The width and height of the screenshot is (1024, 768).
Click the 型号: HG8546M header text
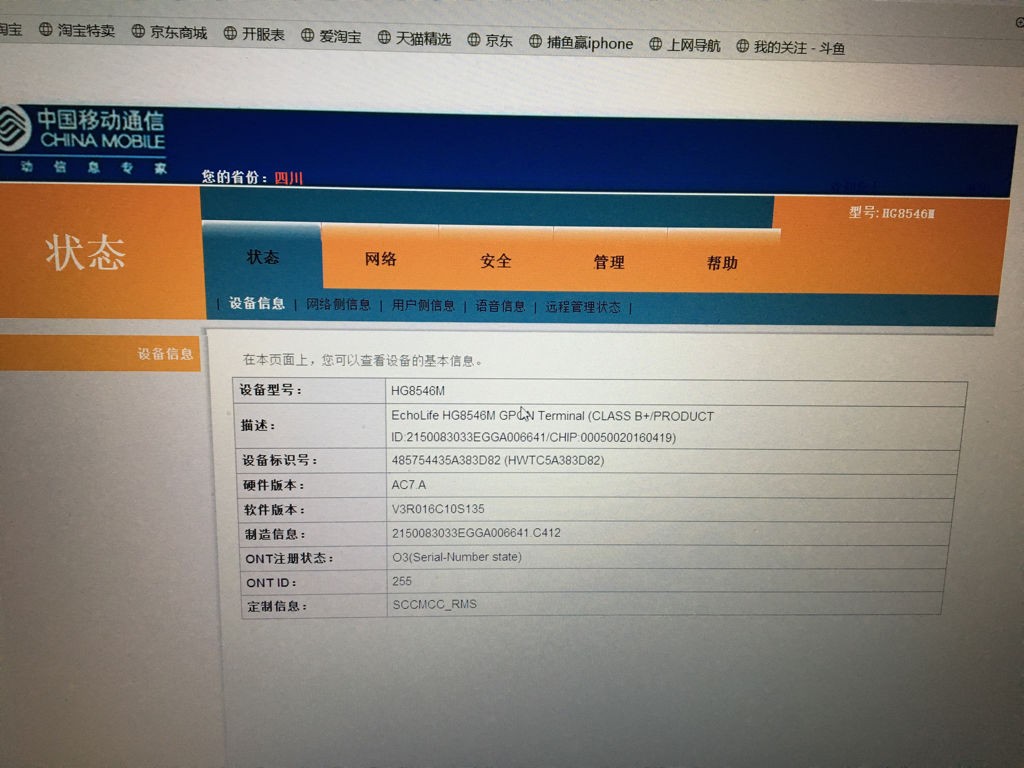891,213
